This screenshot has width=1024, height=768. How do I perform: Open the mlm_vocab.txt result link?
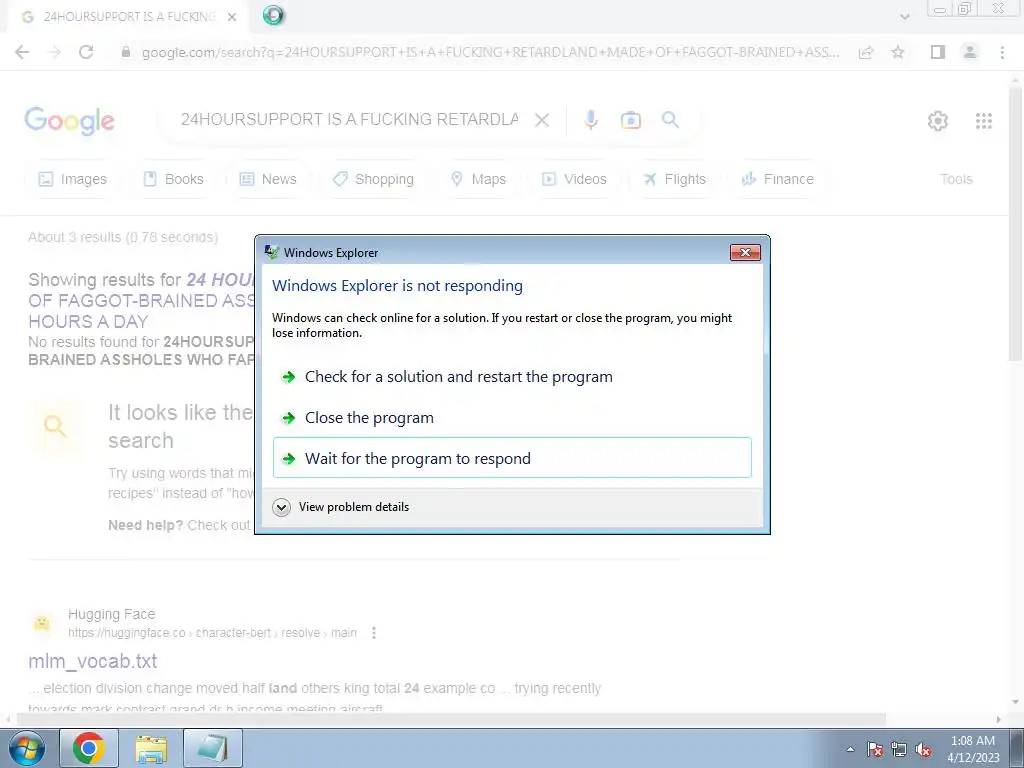coord(93,661)
